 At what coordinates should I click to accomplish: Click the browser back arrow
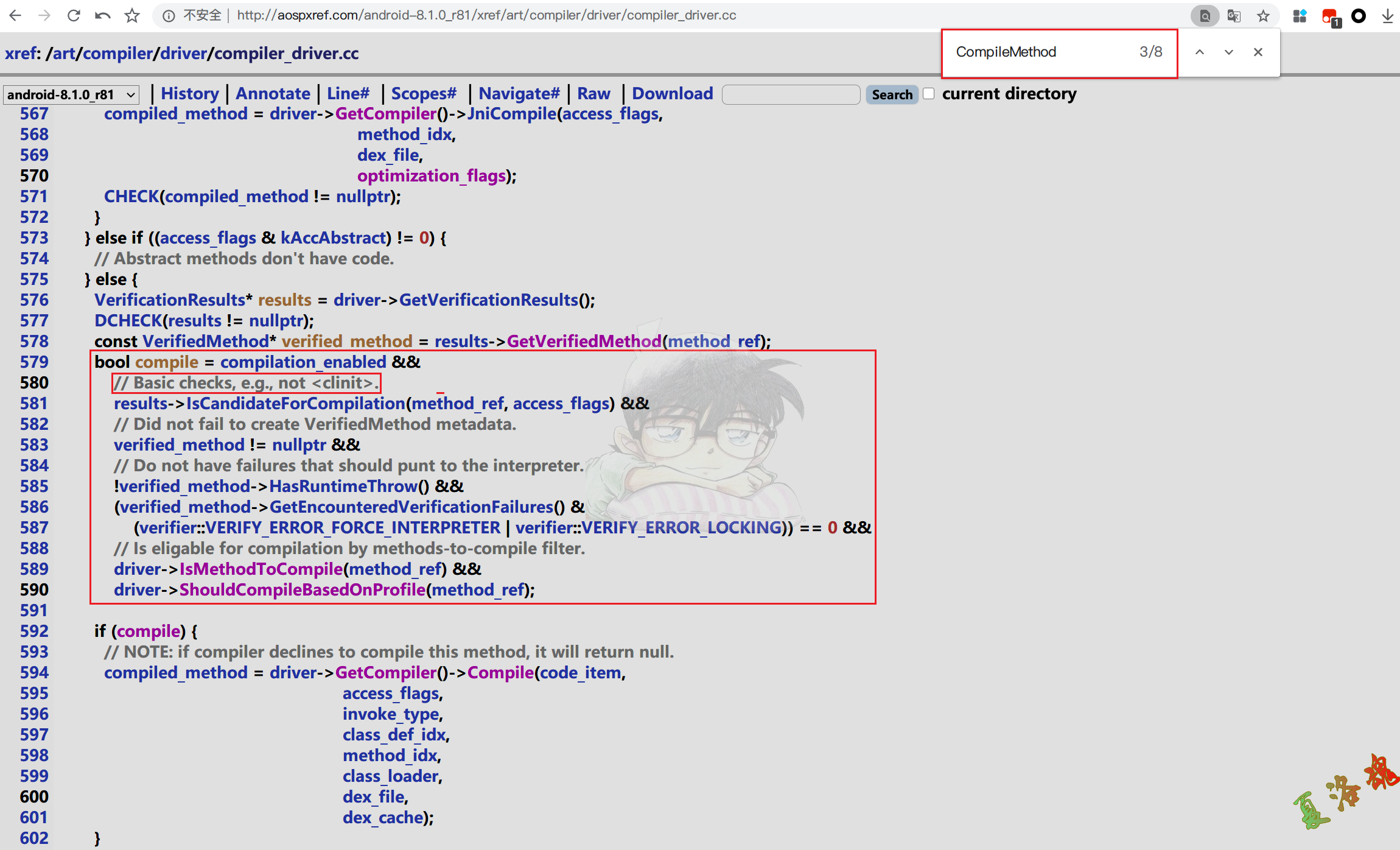16,16
